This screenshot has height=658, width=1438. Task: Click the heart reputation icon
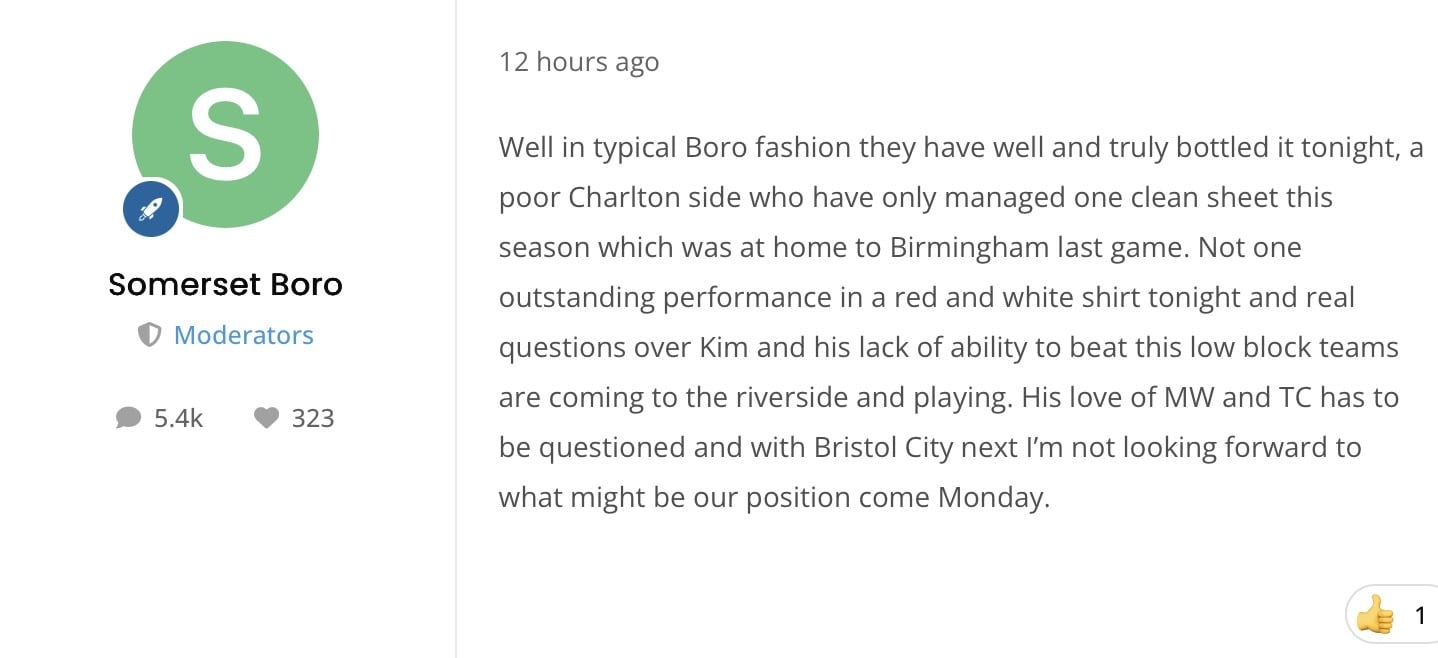266,418
